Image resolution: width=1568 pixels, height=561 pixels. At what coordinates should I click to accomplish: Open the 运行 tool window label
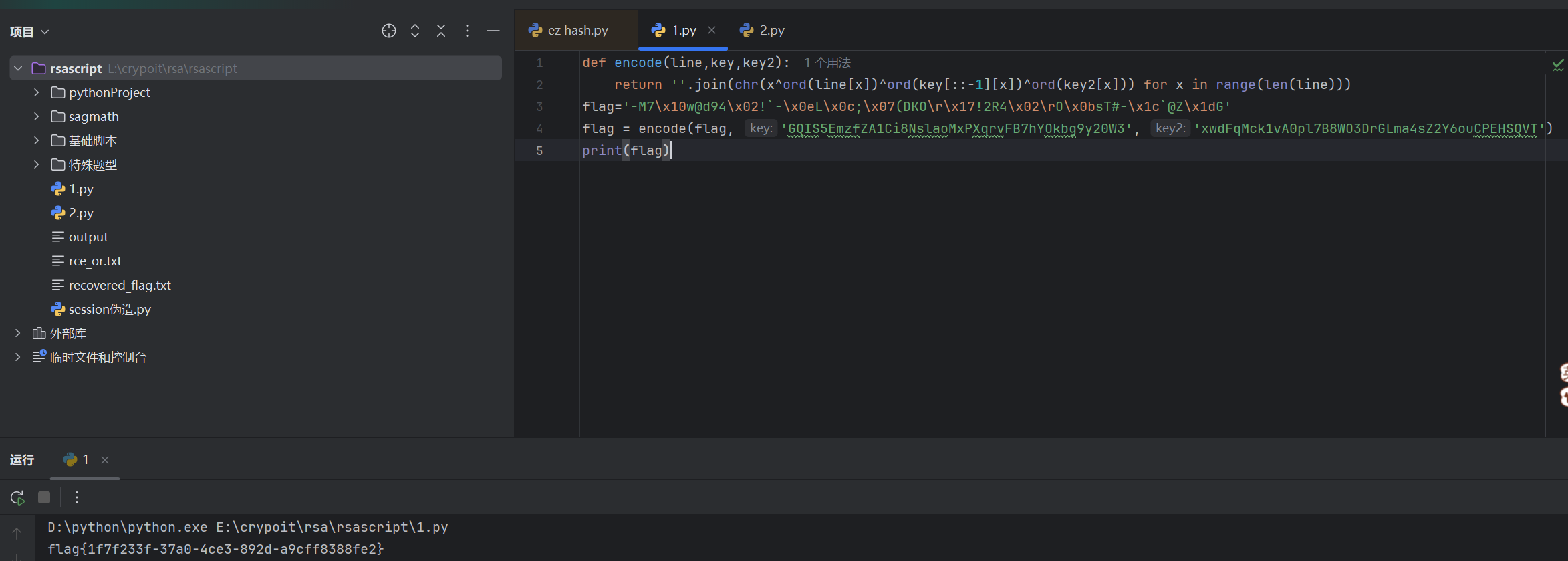point(22,459)
